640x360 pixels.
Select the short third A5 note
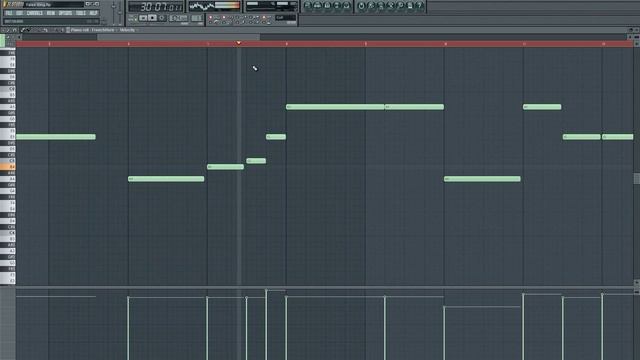[x=542, y=107]
